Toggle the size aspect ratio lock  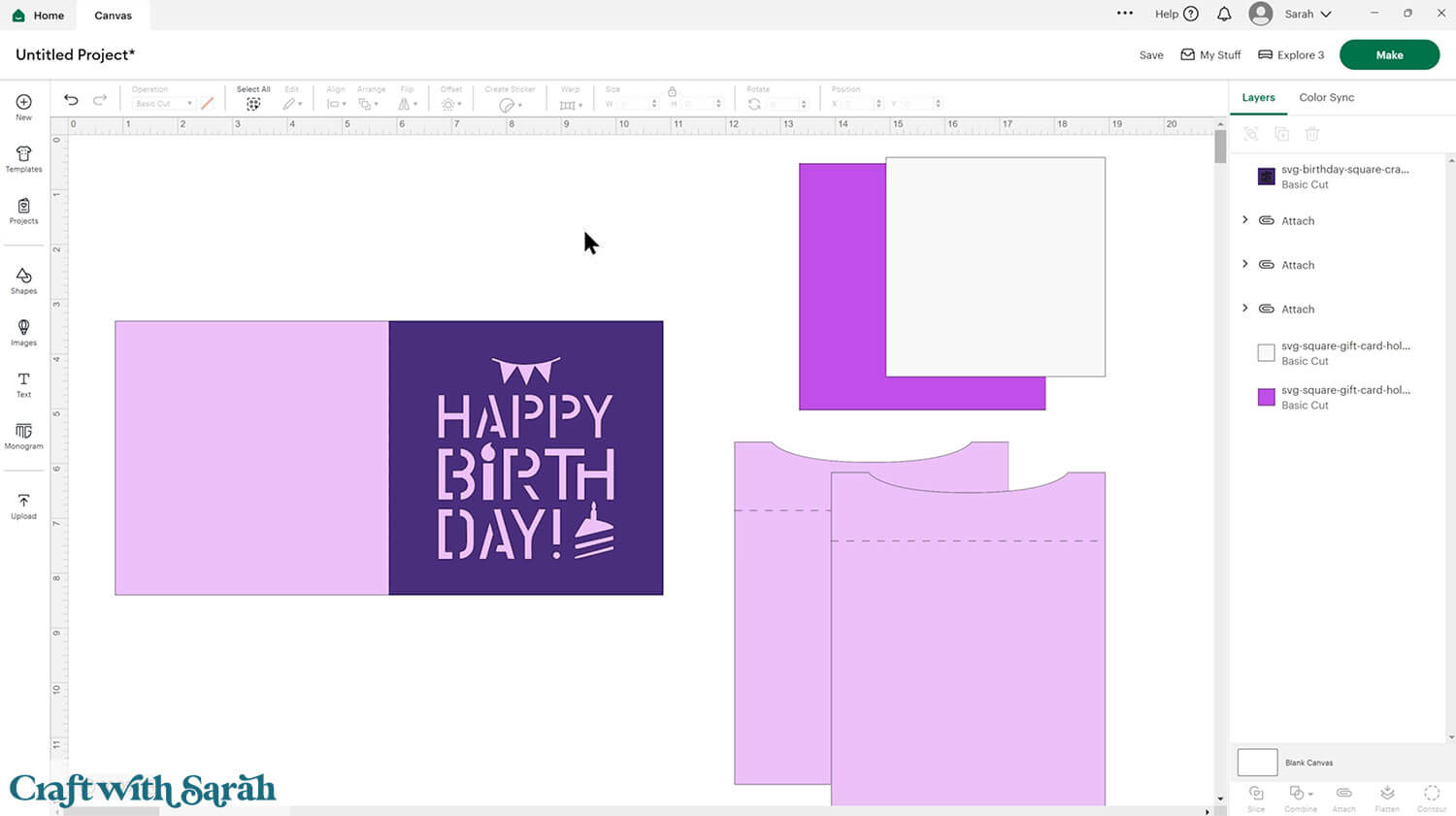[x=672, y=91]
